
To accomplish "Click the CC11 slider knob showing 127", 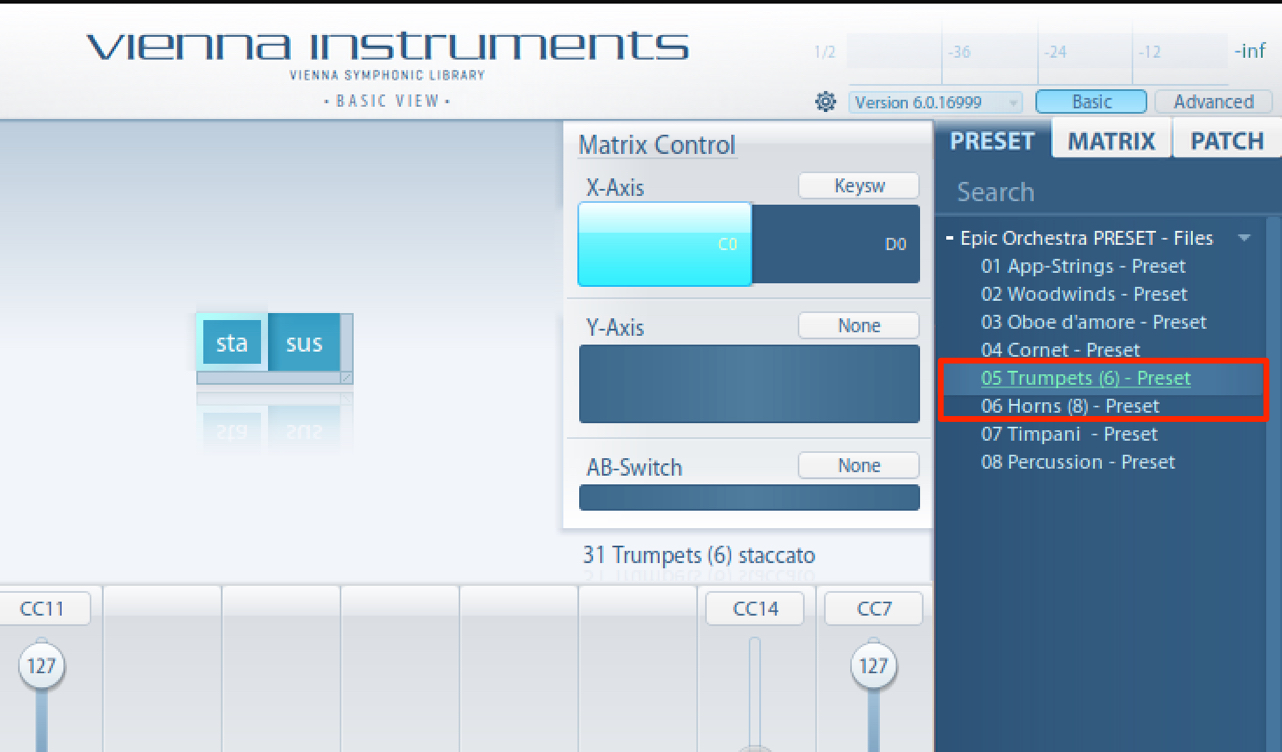I will tap(41, 665).
